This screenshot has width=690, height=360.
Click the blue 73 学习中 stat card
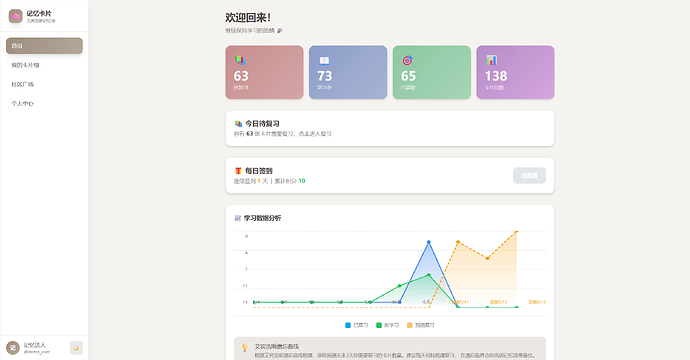pyautogui.click(x=348, y=72)
